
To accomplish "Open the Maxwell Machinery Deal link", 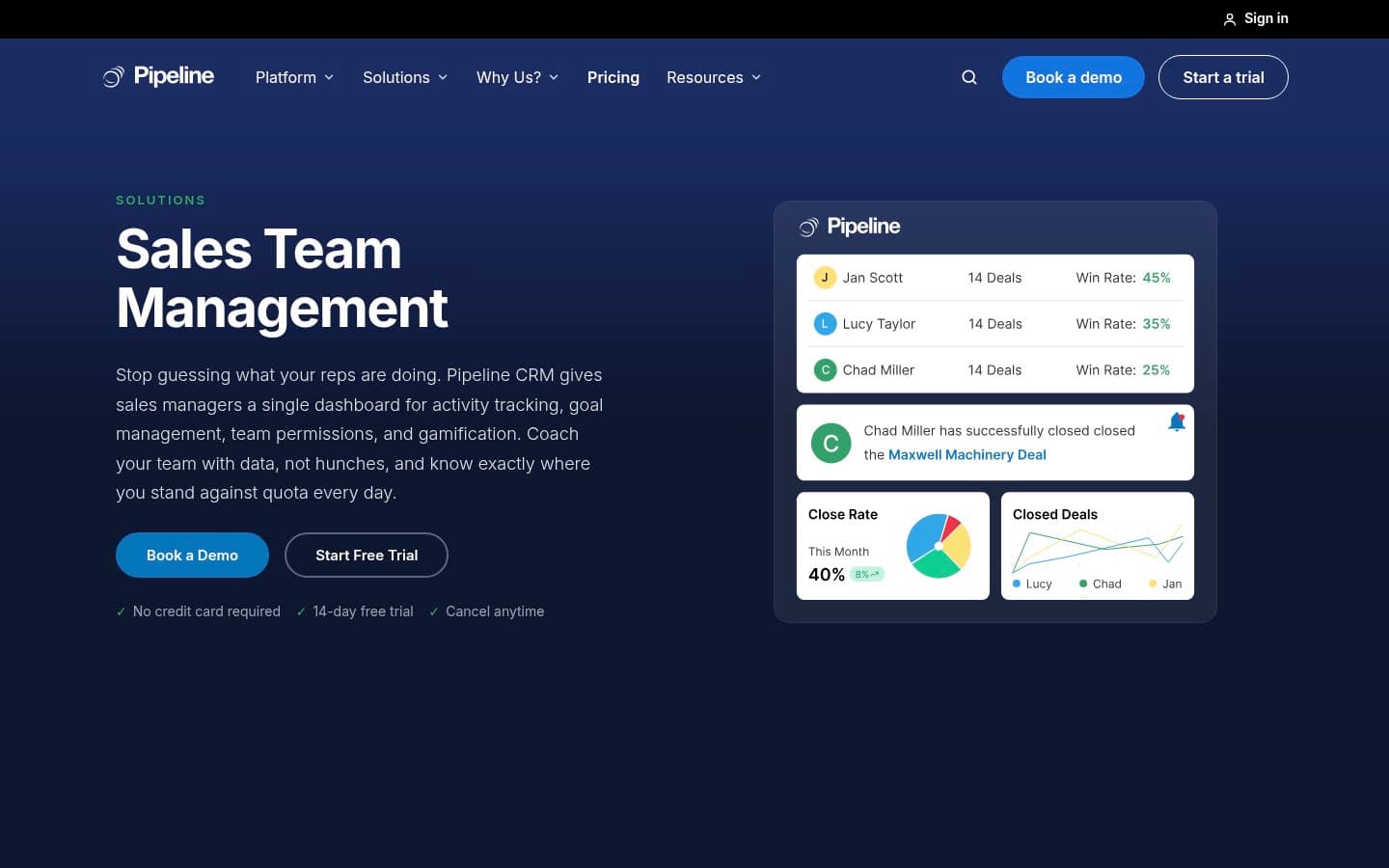I will point(967,455).
